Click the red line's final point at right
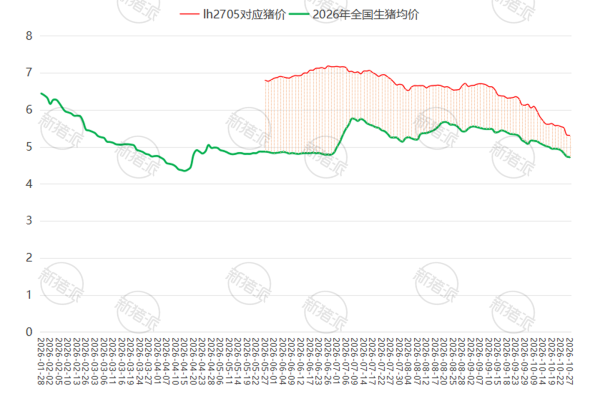The width and height of the screenshot is (600, 400). 570,136
